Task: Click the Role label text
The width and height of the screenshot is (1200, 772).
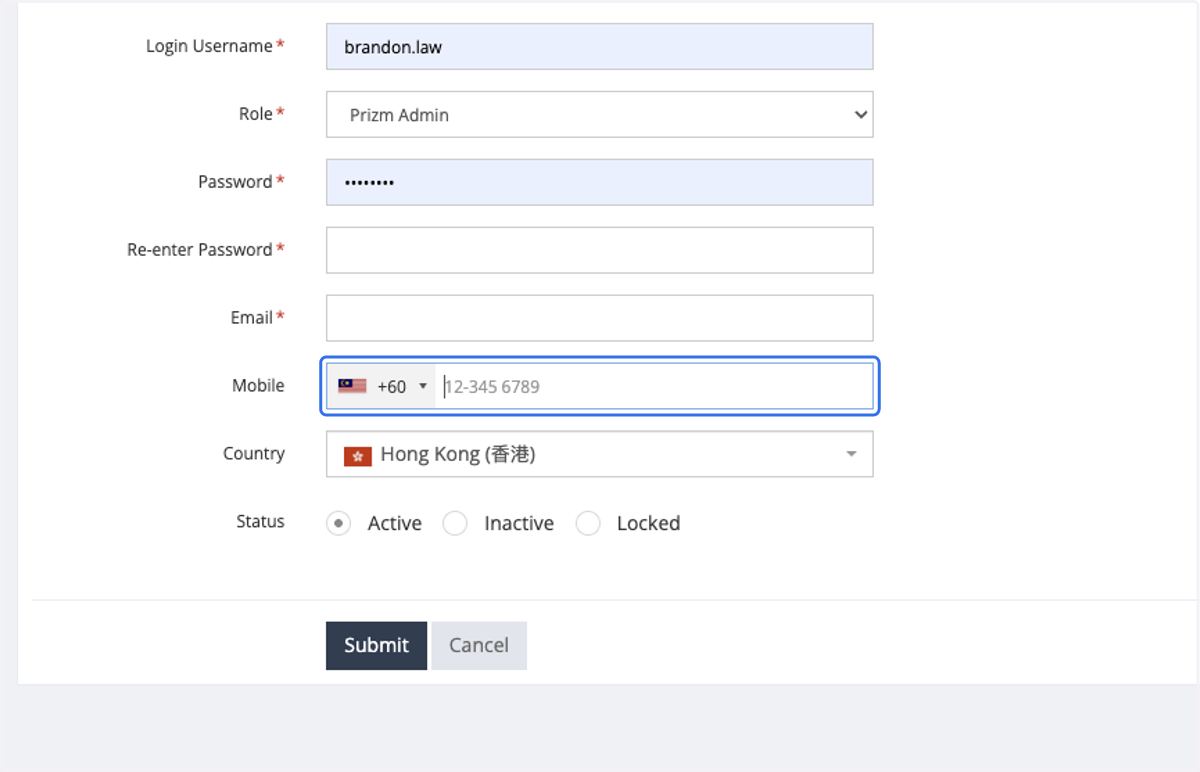Action: pos(256,114)
